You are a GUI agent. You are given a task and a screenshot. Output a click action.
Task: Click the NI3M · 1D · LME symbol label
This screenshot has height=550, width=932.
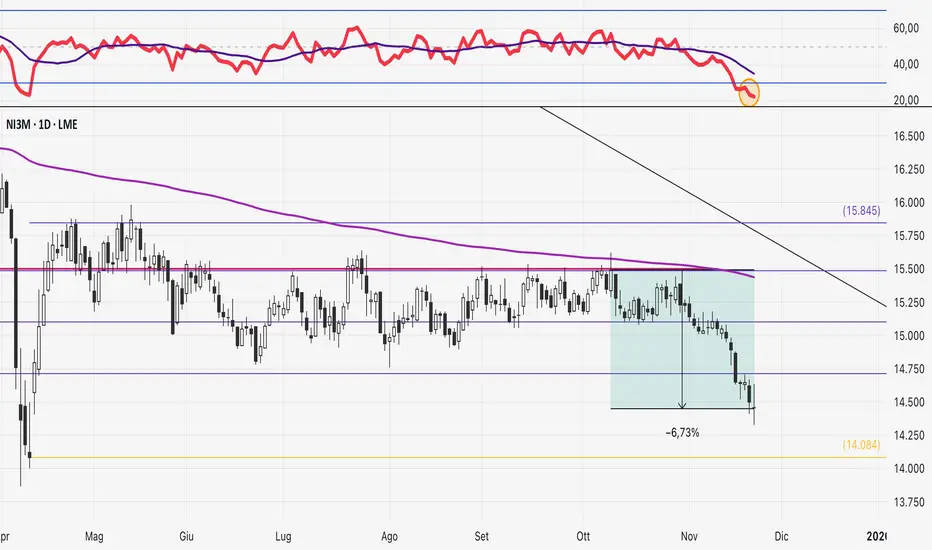[42, 124]
